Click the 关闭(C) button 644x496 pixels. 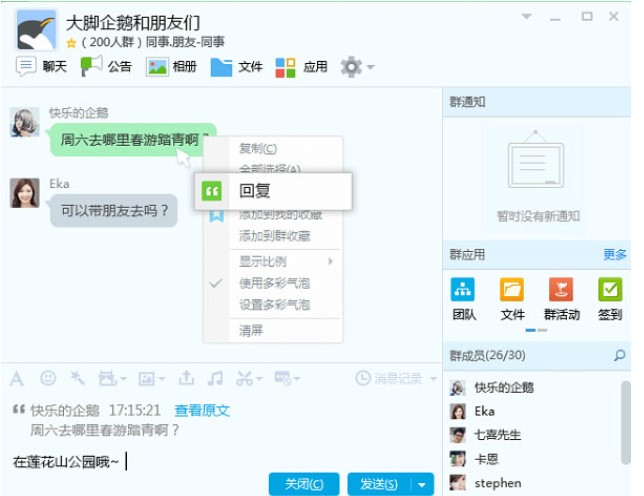pos(304,484)
